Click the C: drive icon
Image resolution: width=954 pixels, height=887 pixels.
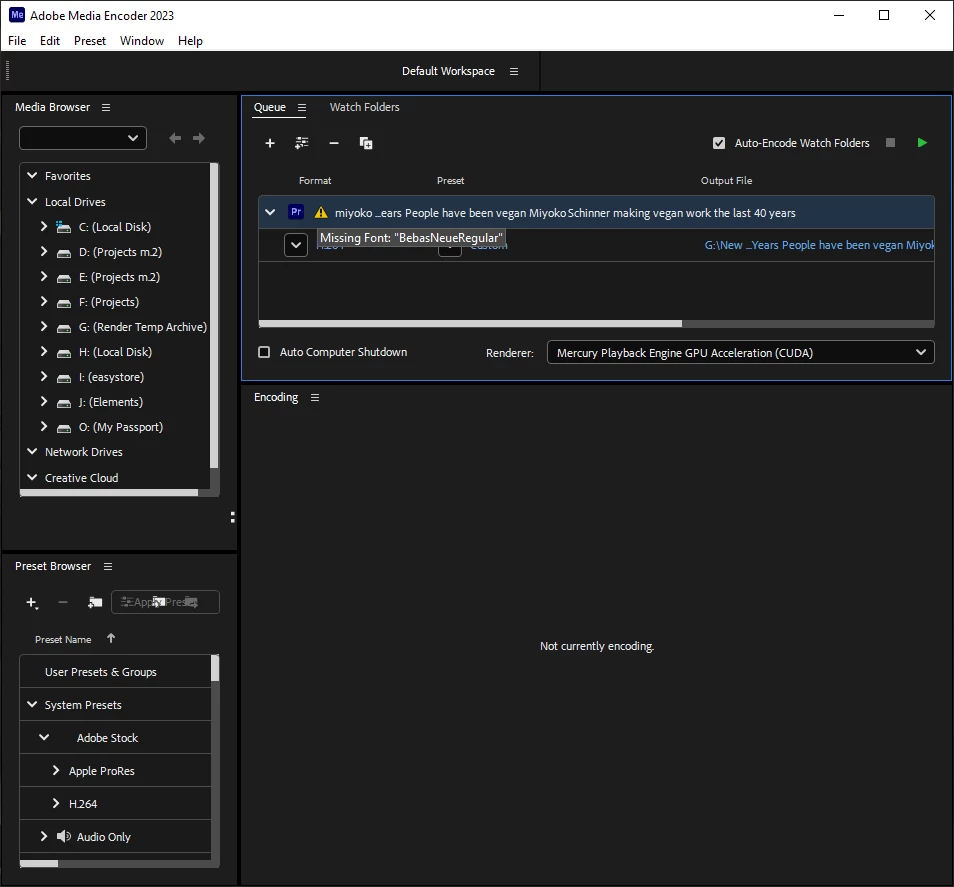click(x=63, y=227)
